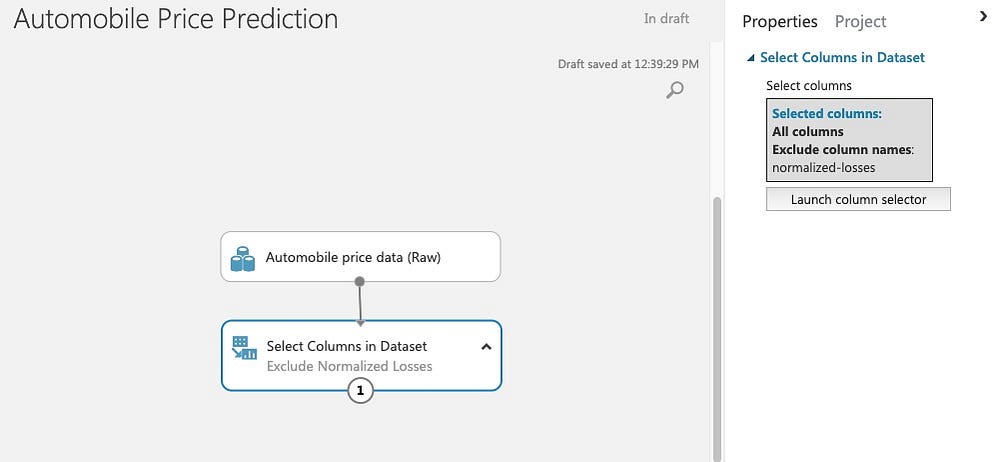
Task: Click the input port arrow of Select Columns
Action: point(360,323)
